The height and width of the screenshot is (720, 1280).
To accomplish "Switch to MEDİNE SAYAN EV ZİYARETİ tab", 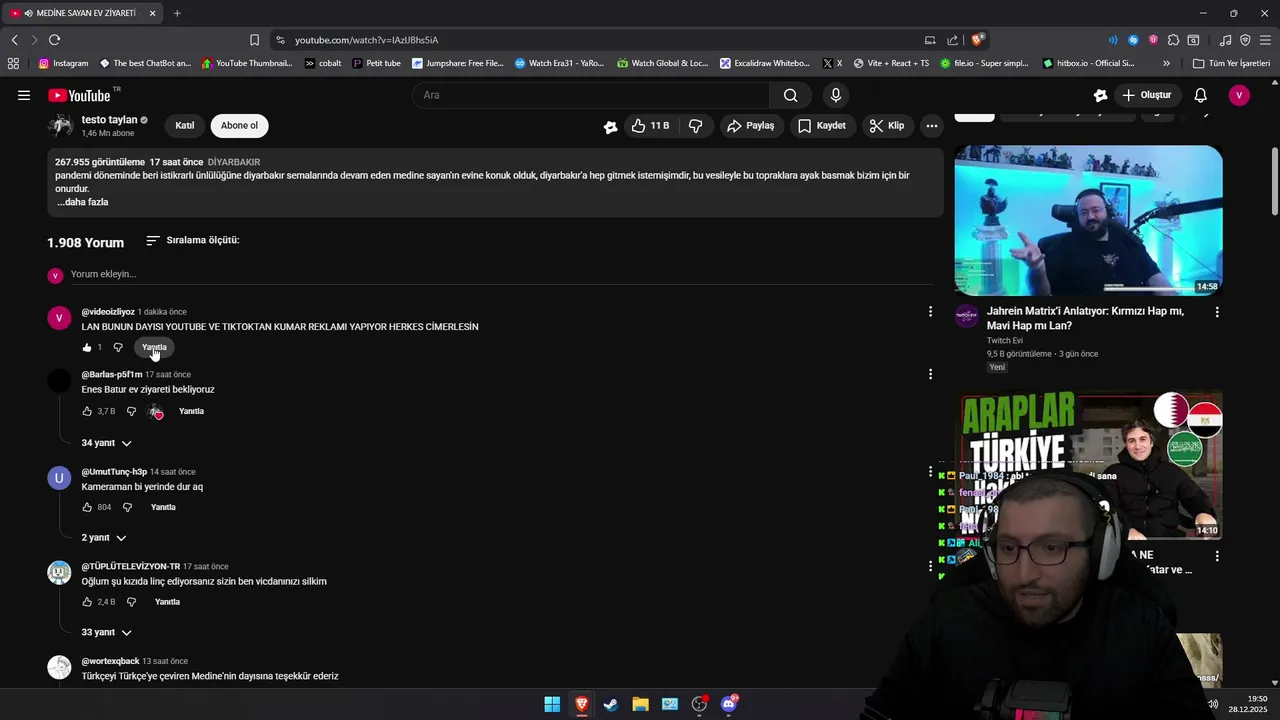I will point(80,13).
